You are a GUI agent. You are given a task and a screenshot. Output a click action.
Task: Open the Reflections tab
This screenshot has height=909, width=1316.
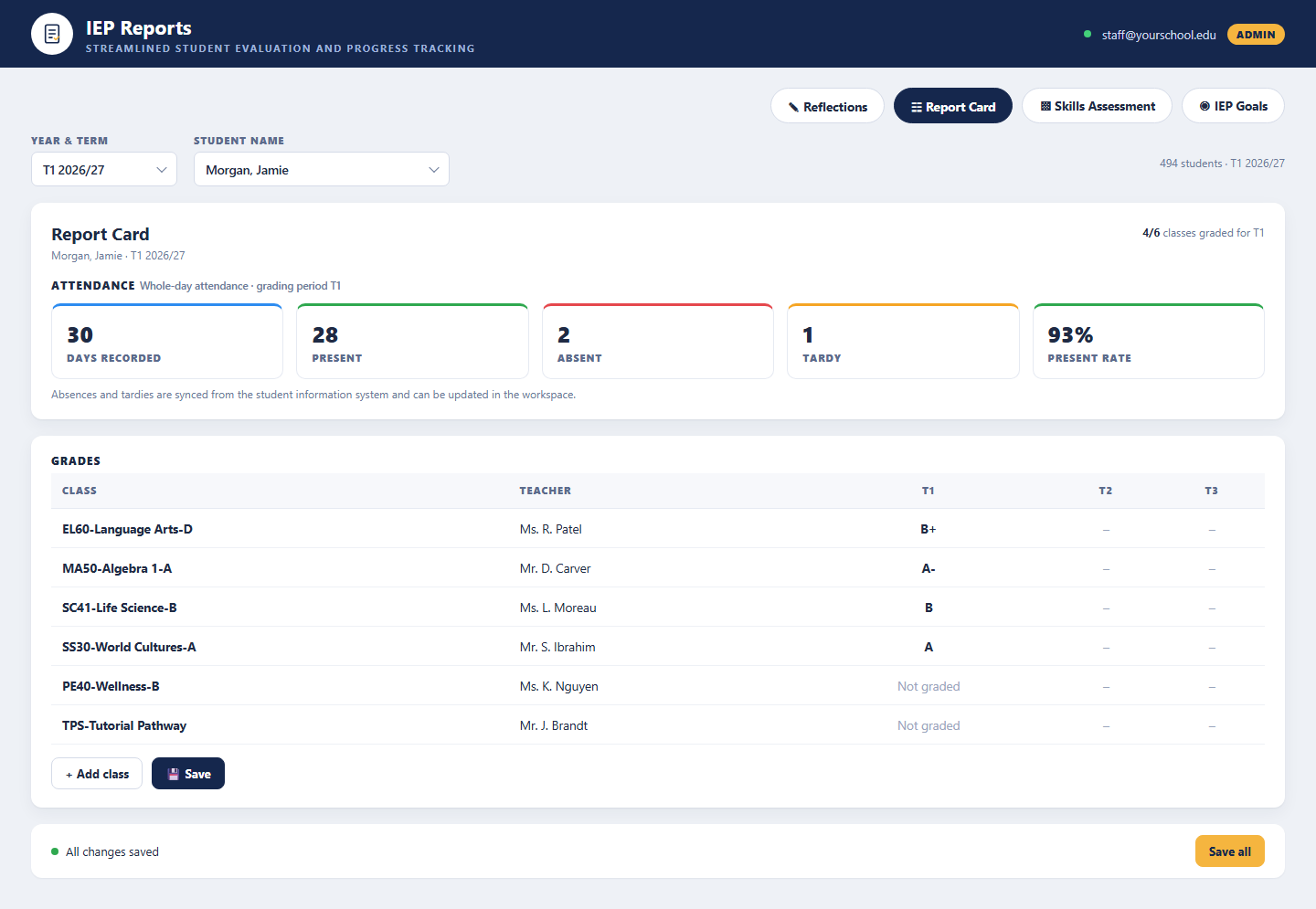coord(827,106)
